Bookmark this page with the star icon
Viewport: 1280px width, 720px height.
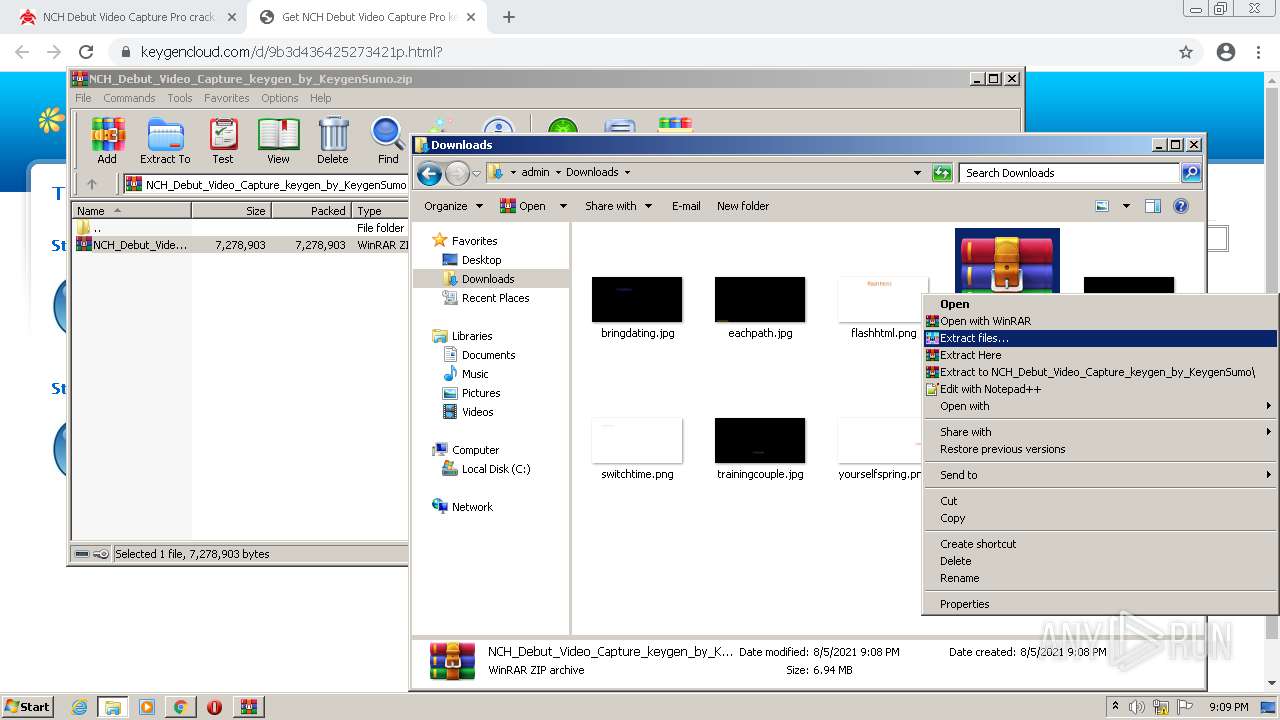click(x=1186, y=52)
